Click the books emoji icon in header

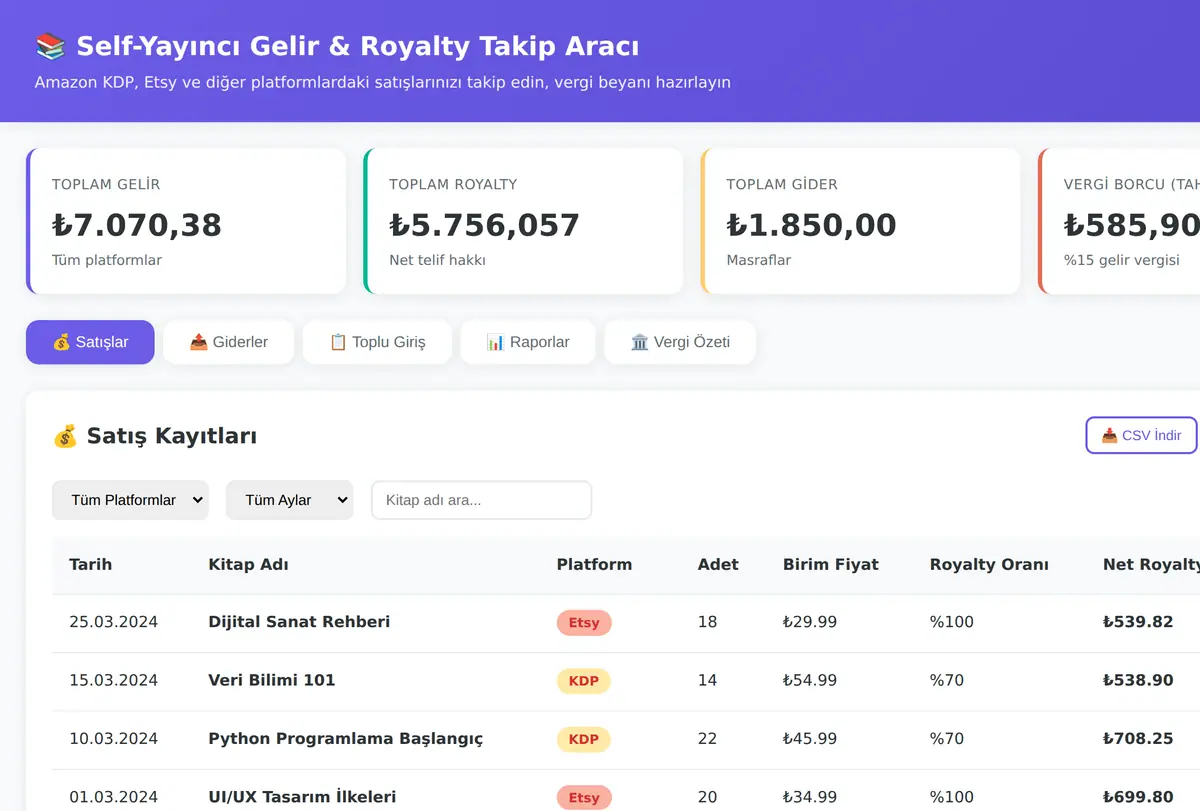click(x=50, y=46)
